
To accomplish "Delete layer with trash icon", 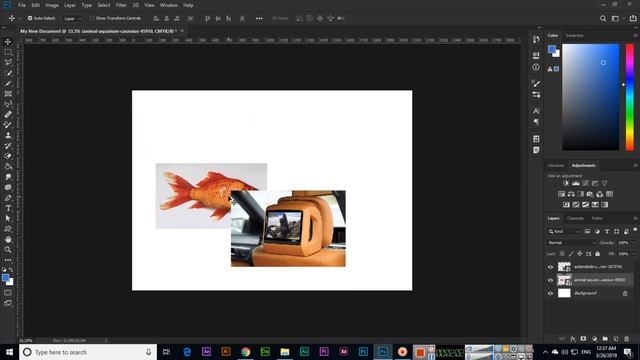I will tap(627, 339).
